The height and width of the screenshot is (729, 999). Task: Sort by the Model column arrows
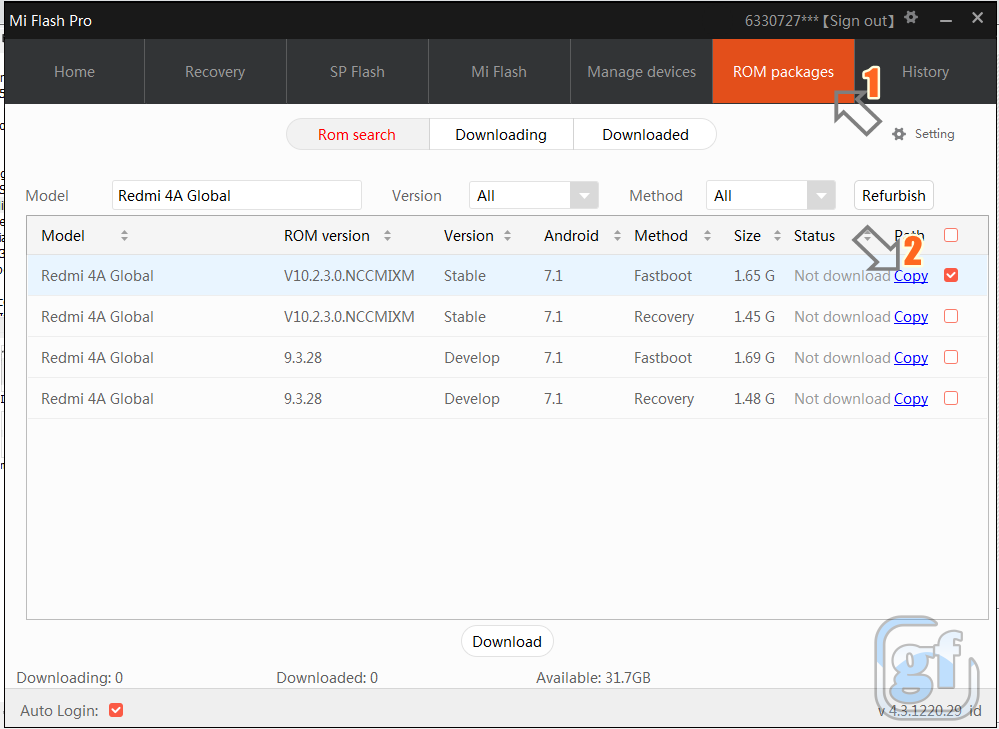(x=124, y=236)
